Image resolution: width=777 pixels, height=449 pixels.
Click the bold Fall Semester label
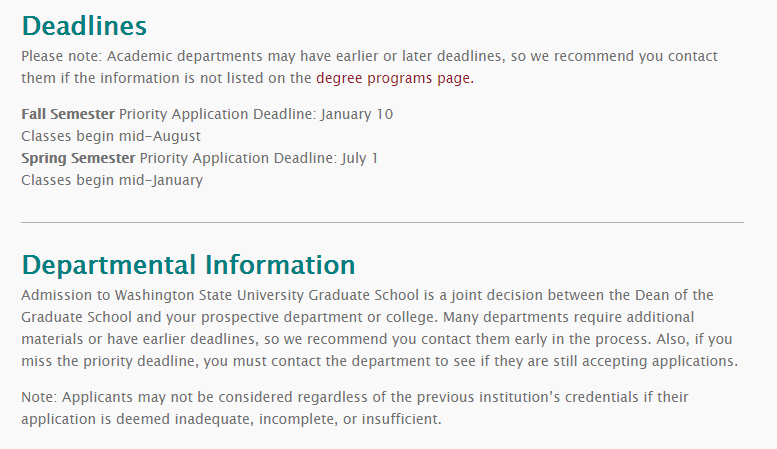tap(68, 114)
